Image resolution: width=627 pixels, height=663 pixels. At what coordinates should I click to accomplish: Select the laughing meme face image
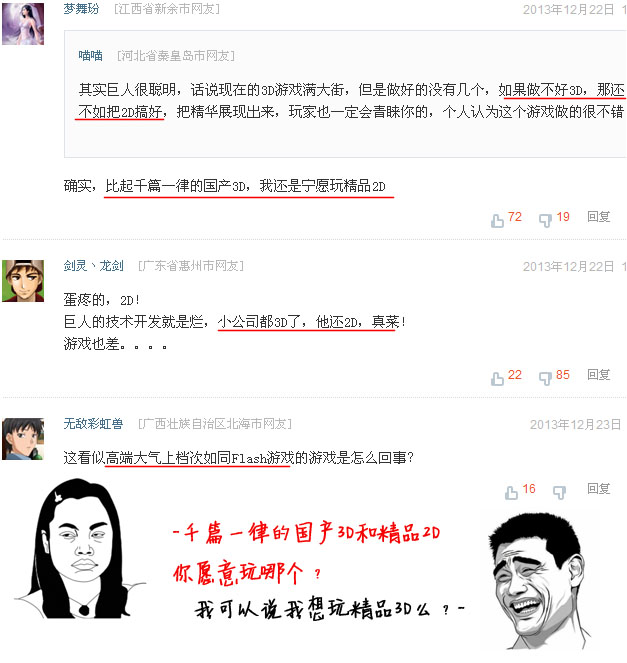point(539,581)
